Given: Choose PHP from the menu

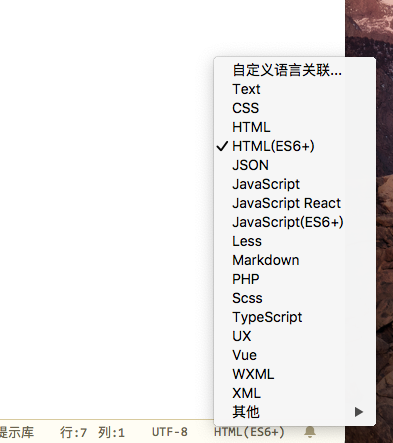Looking at the screenshot, I should [295, 279].
